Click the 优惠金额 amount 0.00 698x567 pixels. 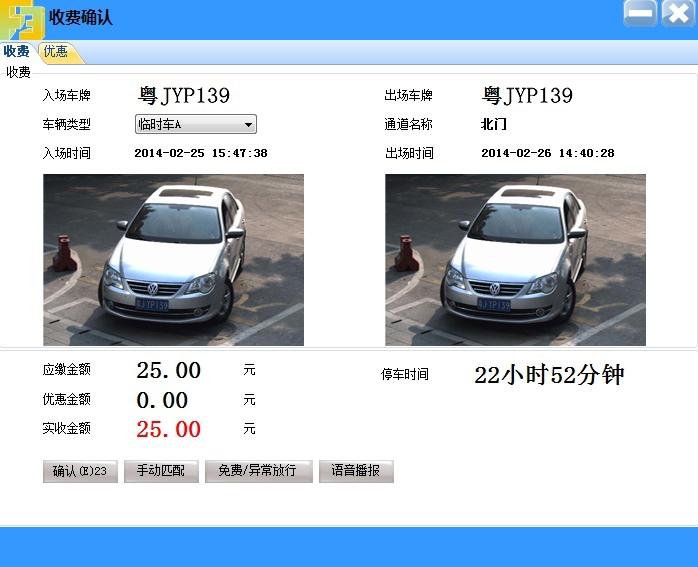point(162,400)
